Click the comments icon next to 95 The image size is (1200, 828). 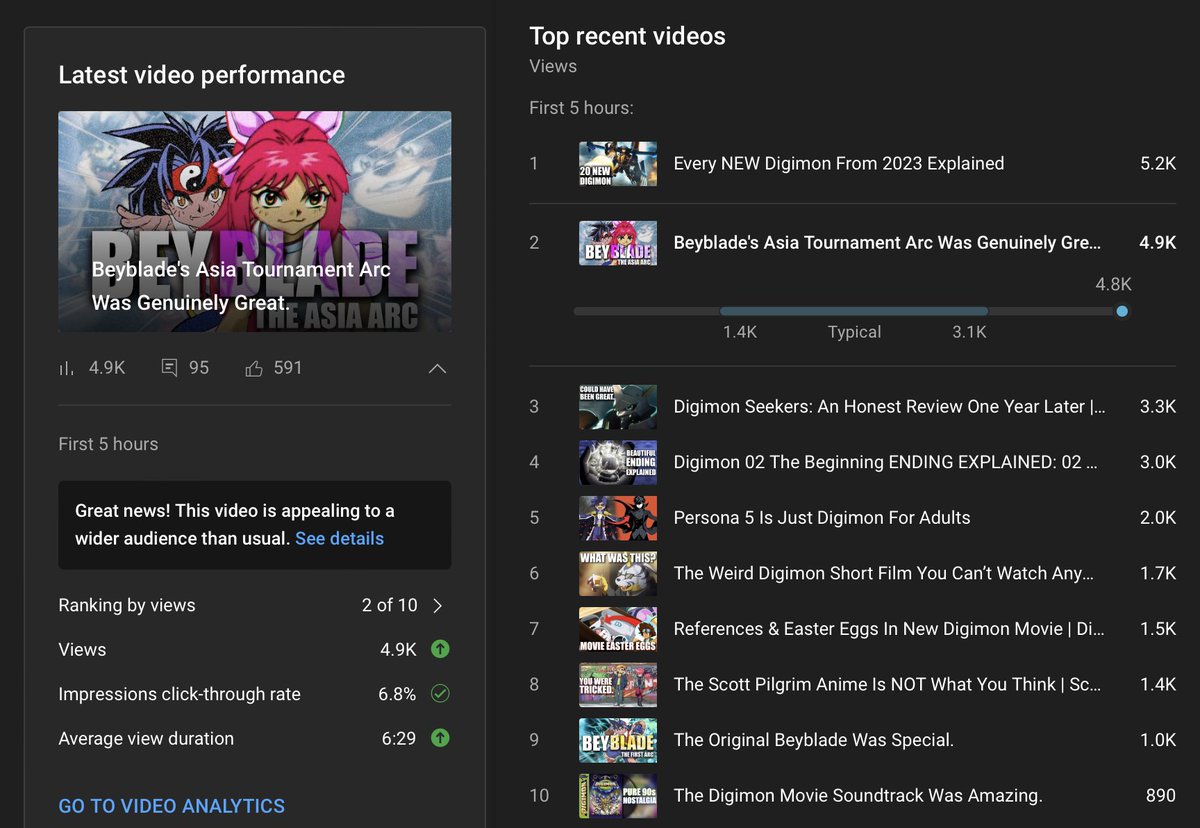[169, 368]
